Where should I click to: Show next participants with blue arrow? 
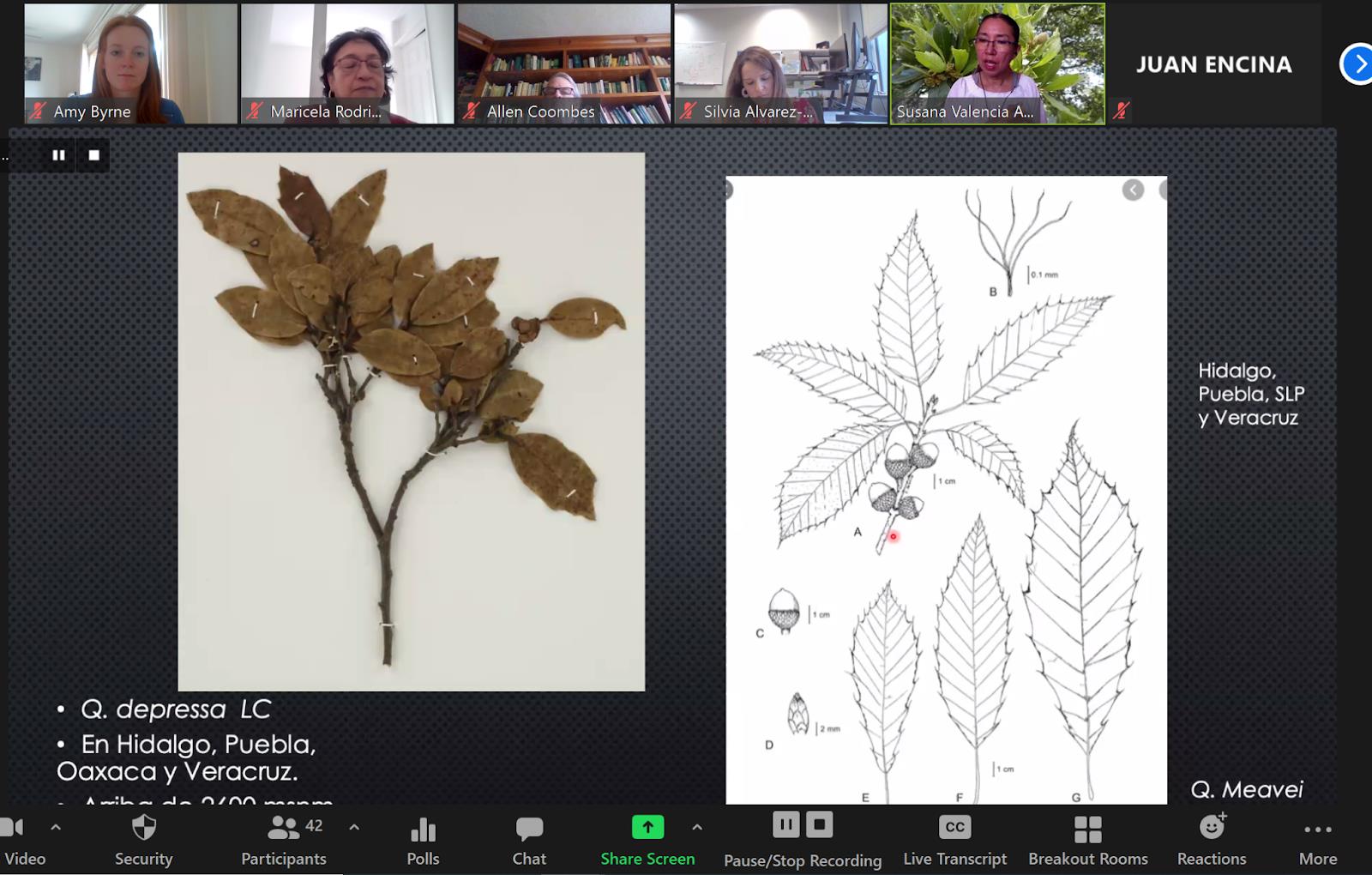click(x=1357, y=64)
